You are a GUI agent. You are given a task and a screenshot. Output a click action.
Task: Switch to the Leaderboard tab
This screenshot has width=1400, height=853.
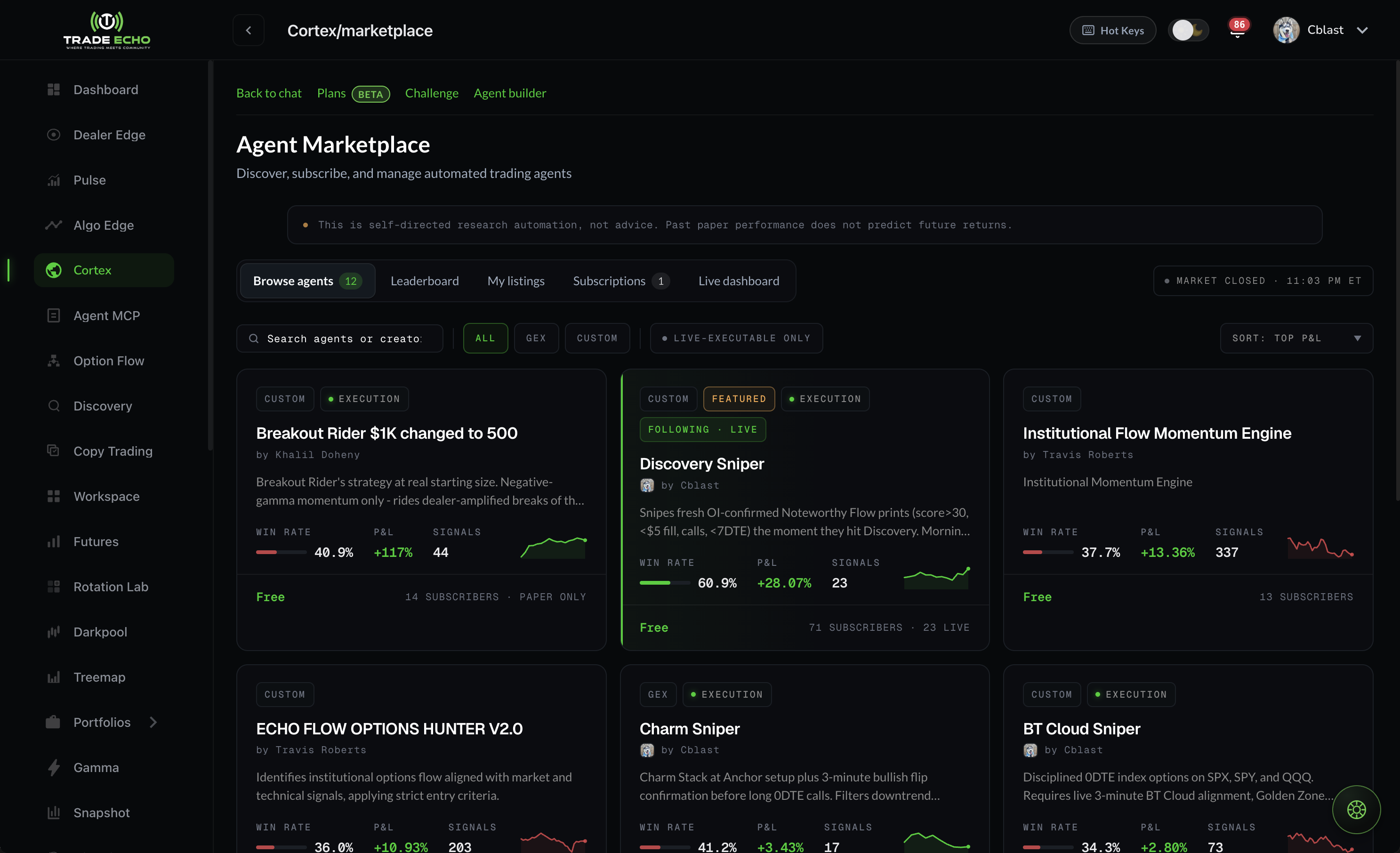425,281
